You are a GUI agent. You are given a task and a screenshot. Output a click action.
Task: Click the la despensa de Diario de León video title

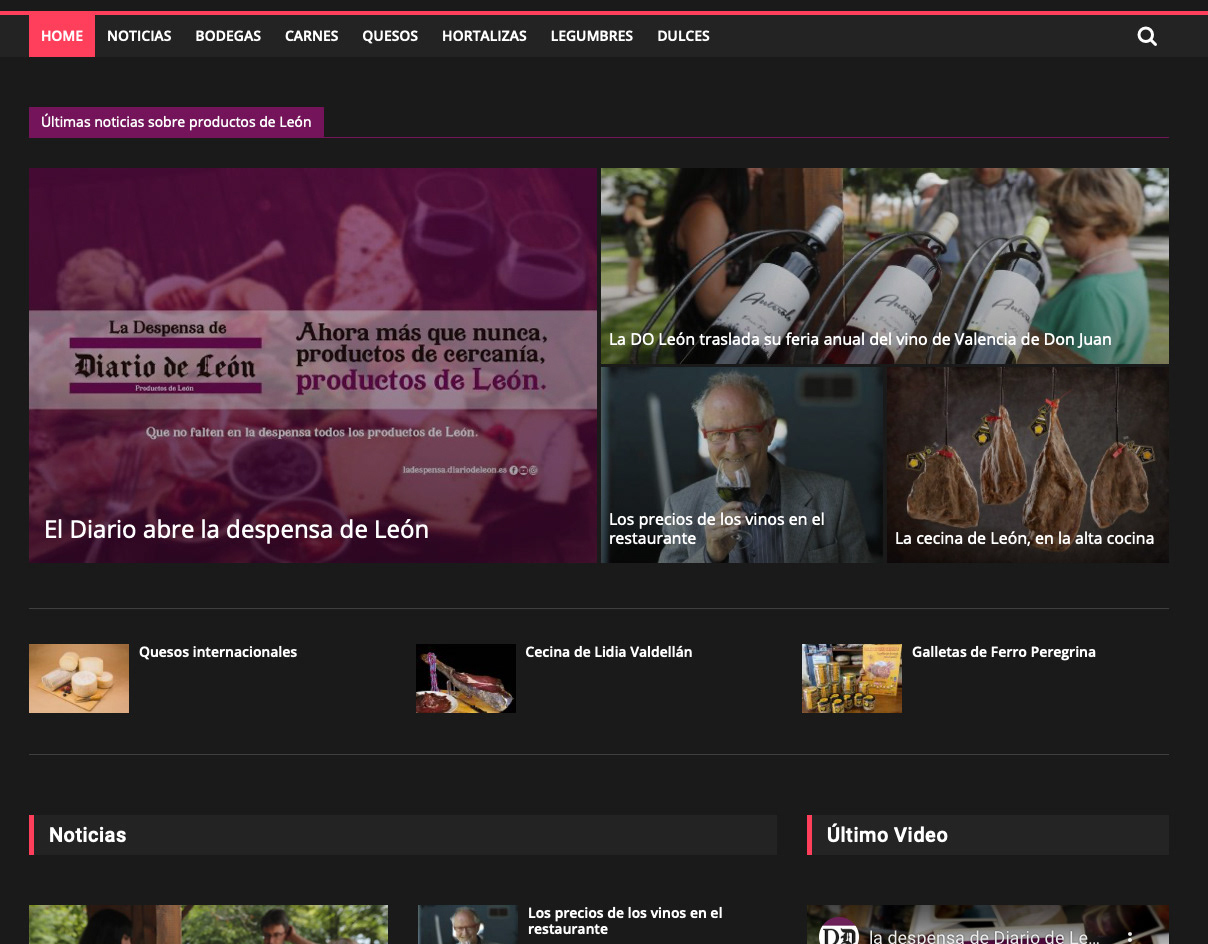985,937
